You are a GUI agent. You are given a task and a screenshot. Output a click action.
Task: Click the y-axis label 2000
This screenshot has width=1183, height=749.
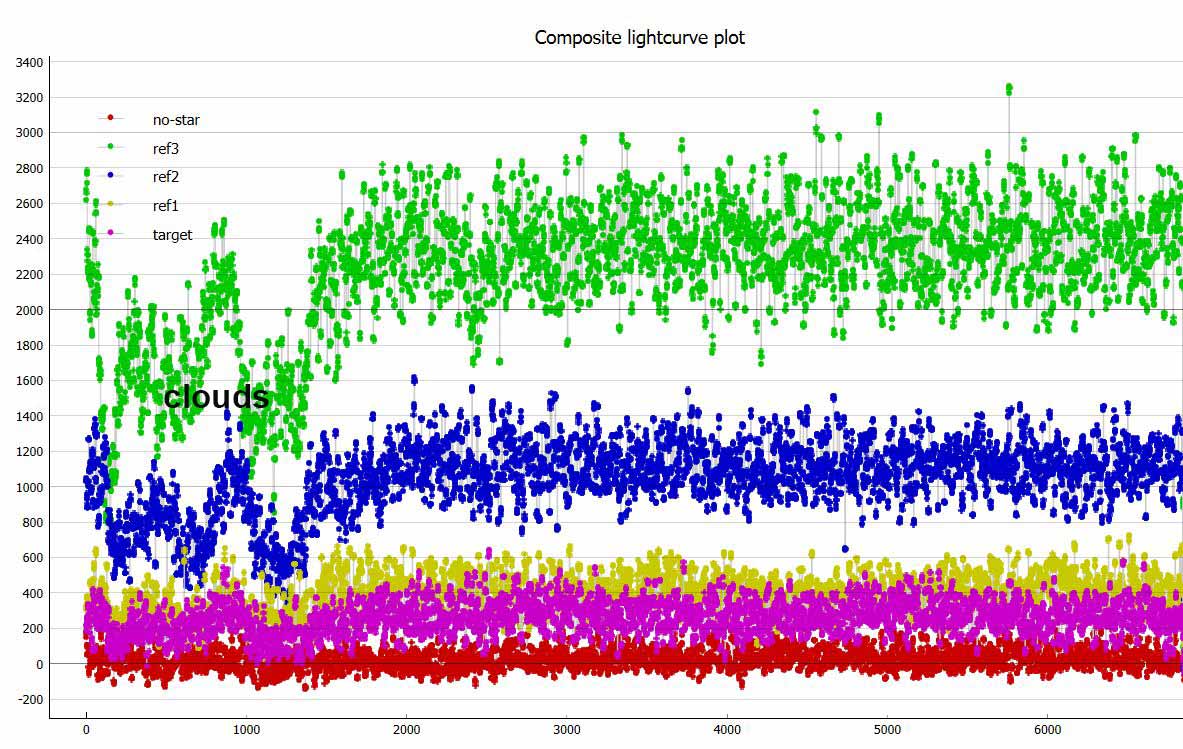(29, 310)
